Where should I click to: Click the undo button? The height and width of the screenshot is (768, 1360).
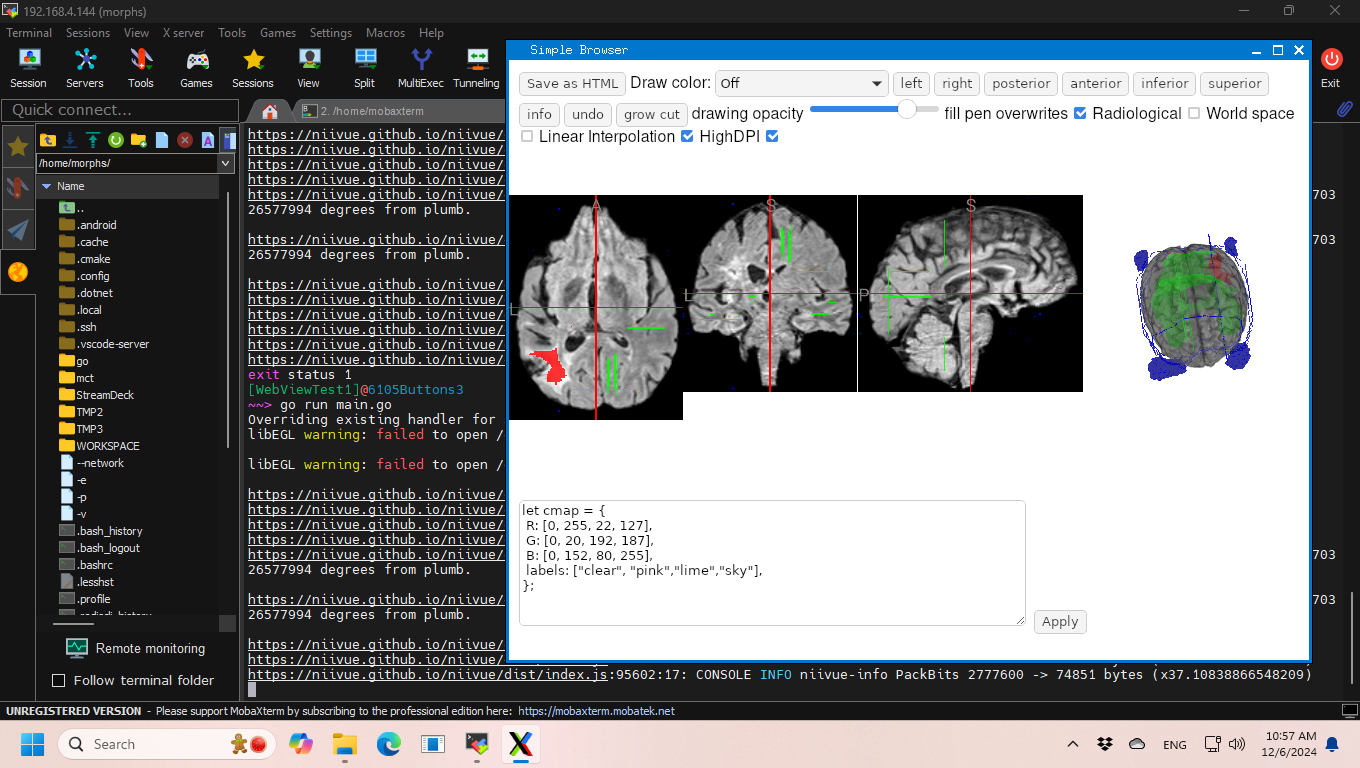click(588, 114)
